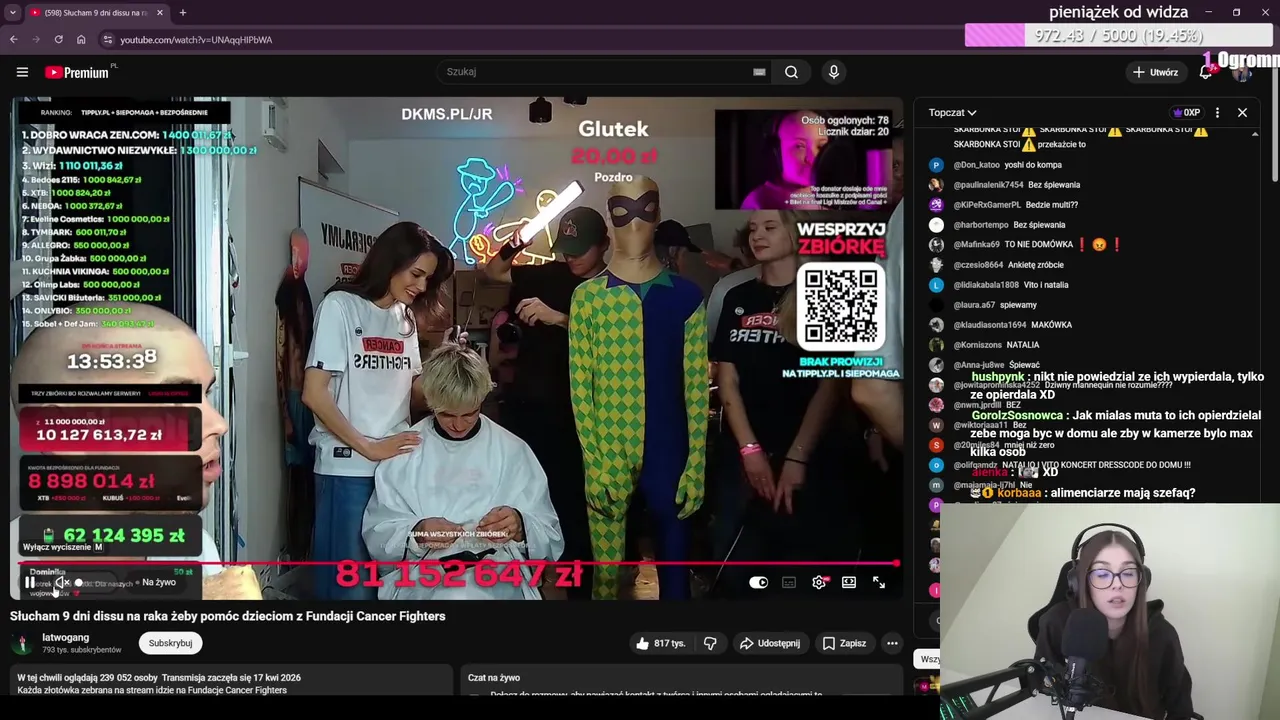Click @Mafinka69 avatar in chat
The height and width of the screenshot is (720, 1280).
click(936, 245)
